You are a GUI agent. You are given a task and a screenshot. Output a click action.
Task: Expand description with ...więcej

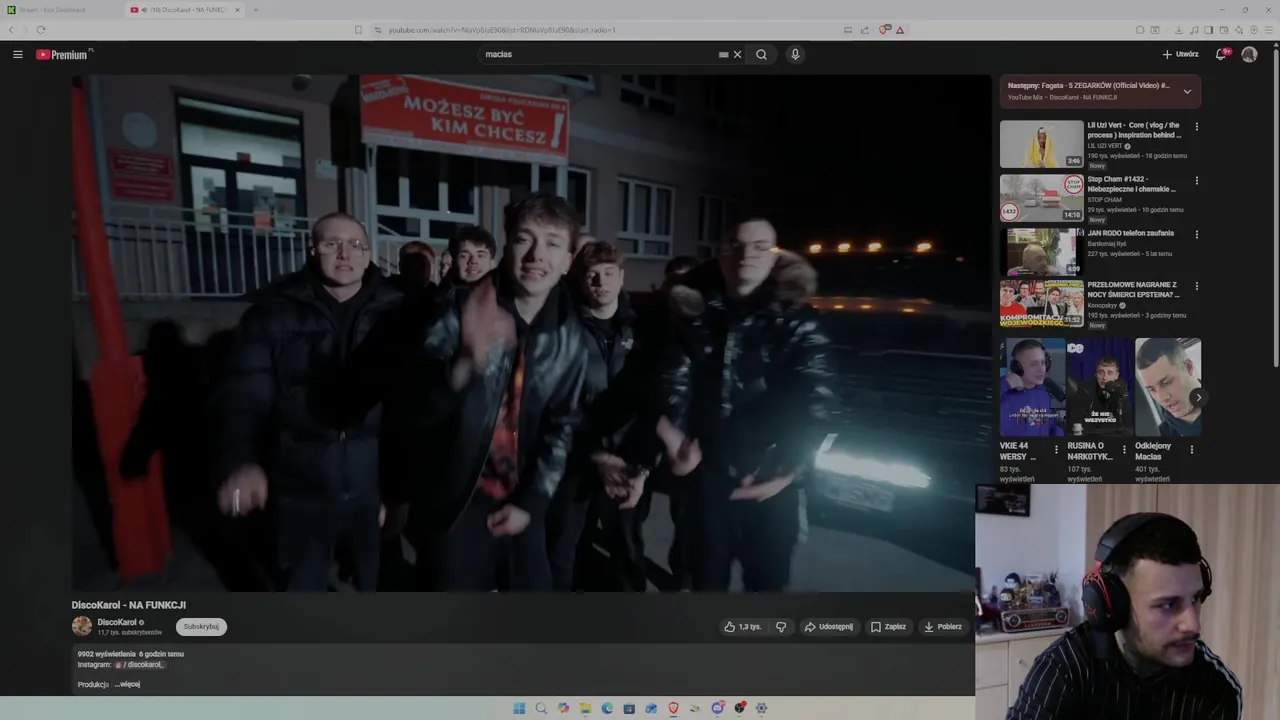tap(127, 684)
